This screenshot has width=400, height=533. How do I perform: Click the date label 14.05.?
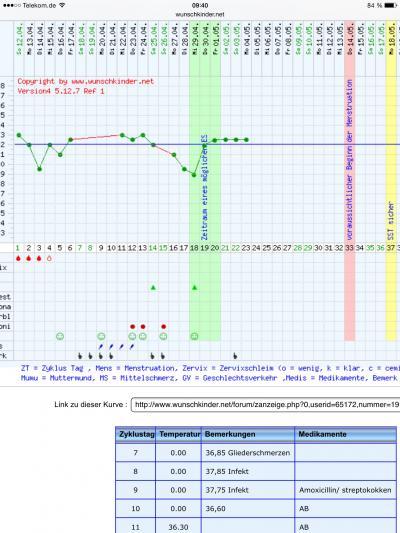click(350, 39)
